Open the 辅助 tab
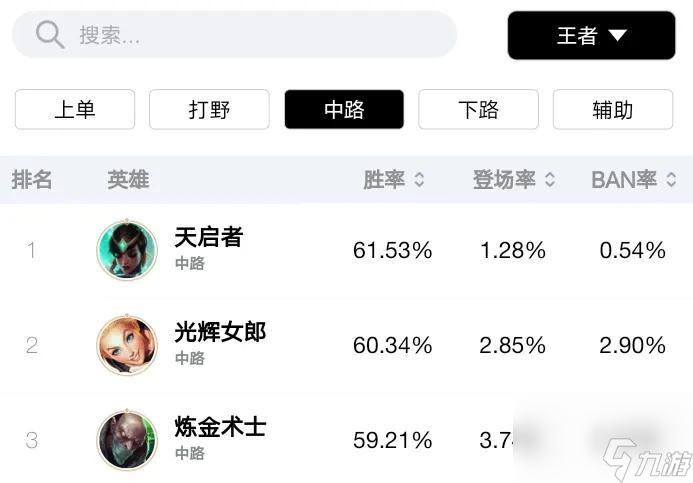 coord(613,109)
